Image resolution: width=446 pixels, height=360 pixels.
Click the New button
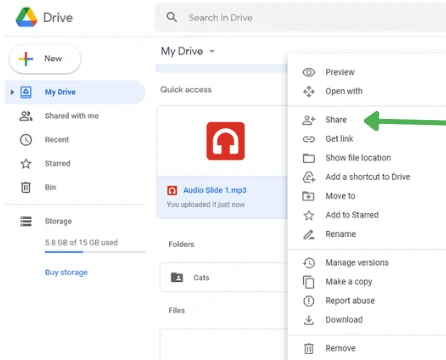click(x=45, y=59)
